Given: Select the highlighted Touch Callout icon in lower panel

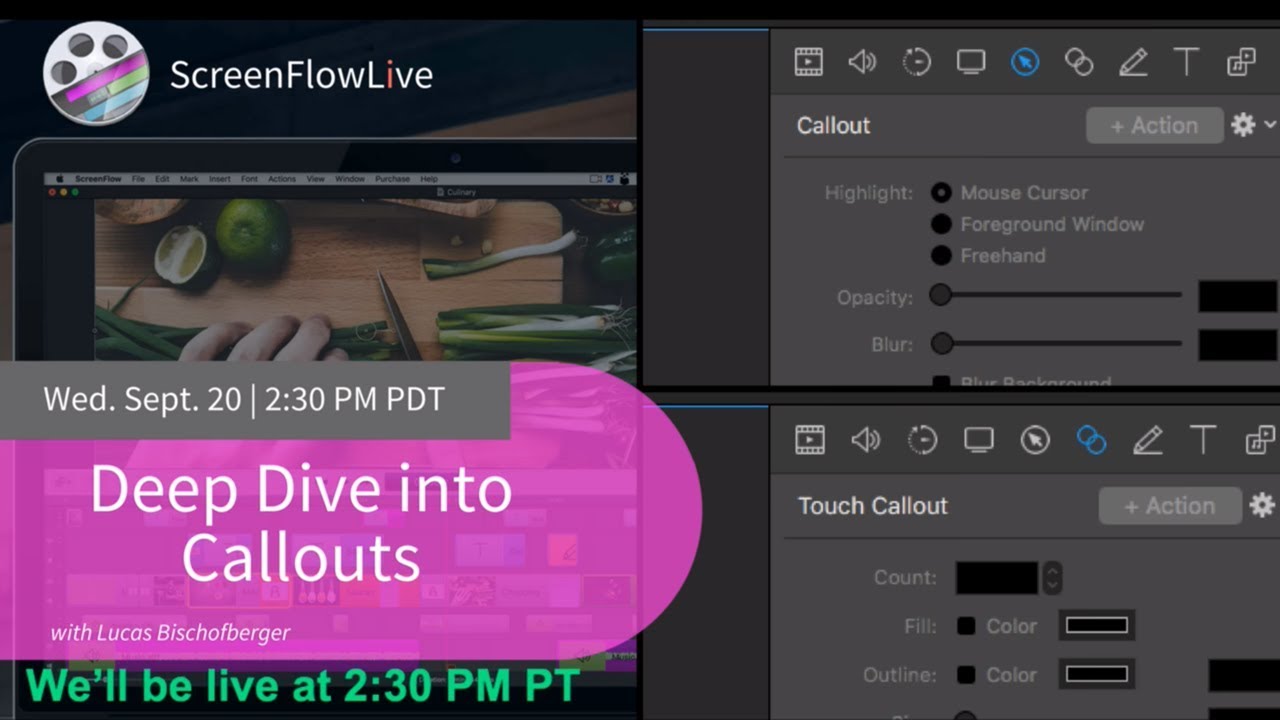Looking at the screenshot, I should pyautogui.click(x=1091, y=440).
